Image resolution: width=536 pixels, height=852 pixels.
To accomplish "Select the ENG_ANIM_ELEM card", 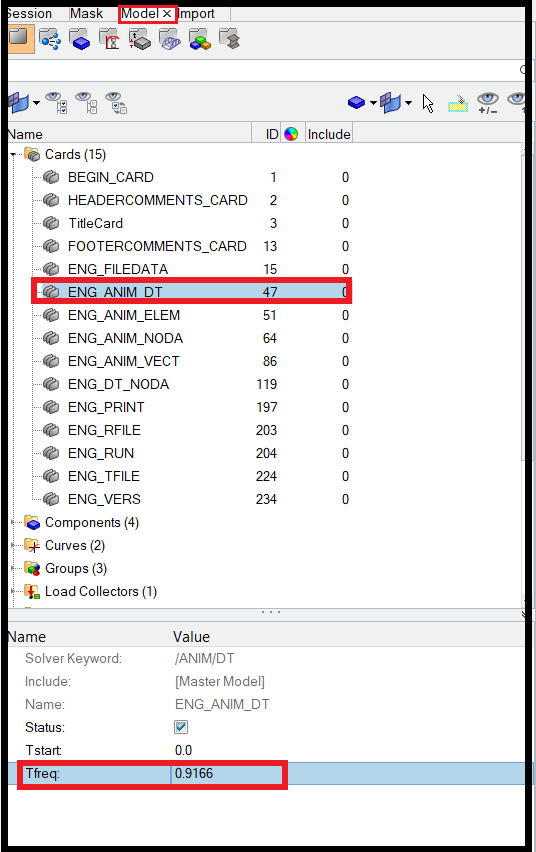I will tap(123, 315).
